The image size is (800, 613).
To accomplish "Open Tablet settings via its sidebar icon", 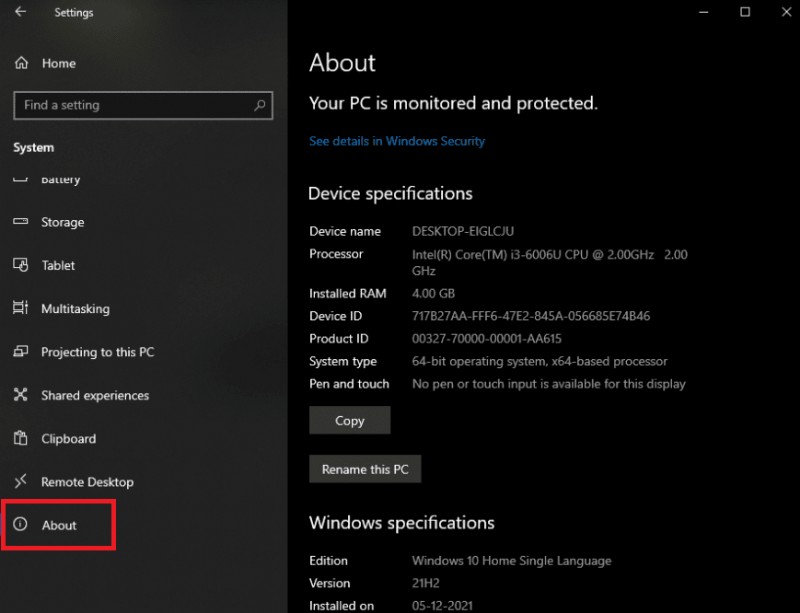I will (x=22, y=265).
